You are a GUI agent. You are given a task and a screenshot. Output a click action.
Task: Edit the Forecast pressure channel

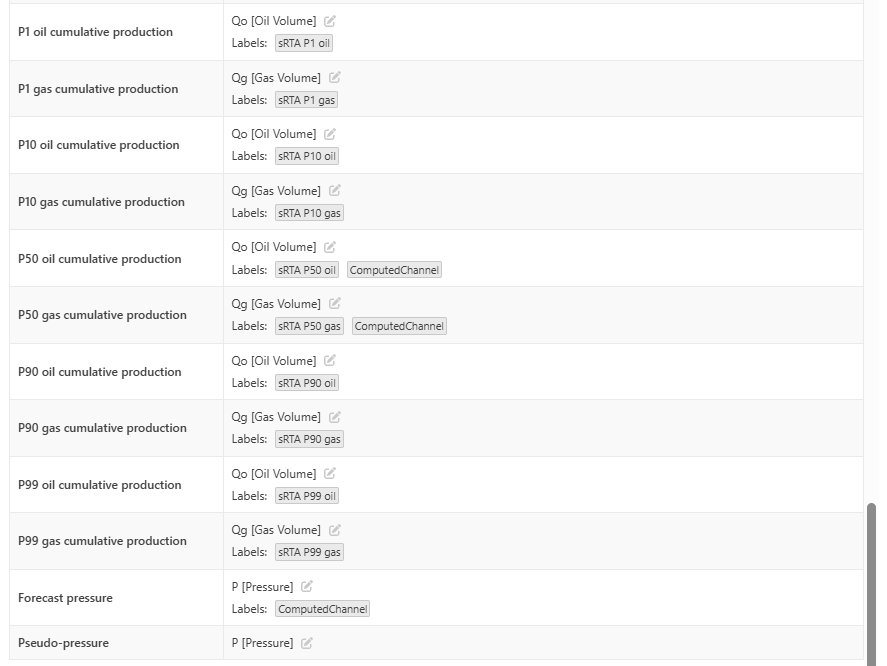point(307,587)
